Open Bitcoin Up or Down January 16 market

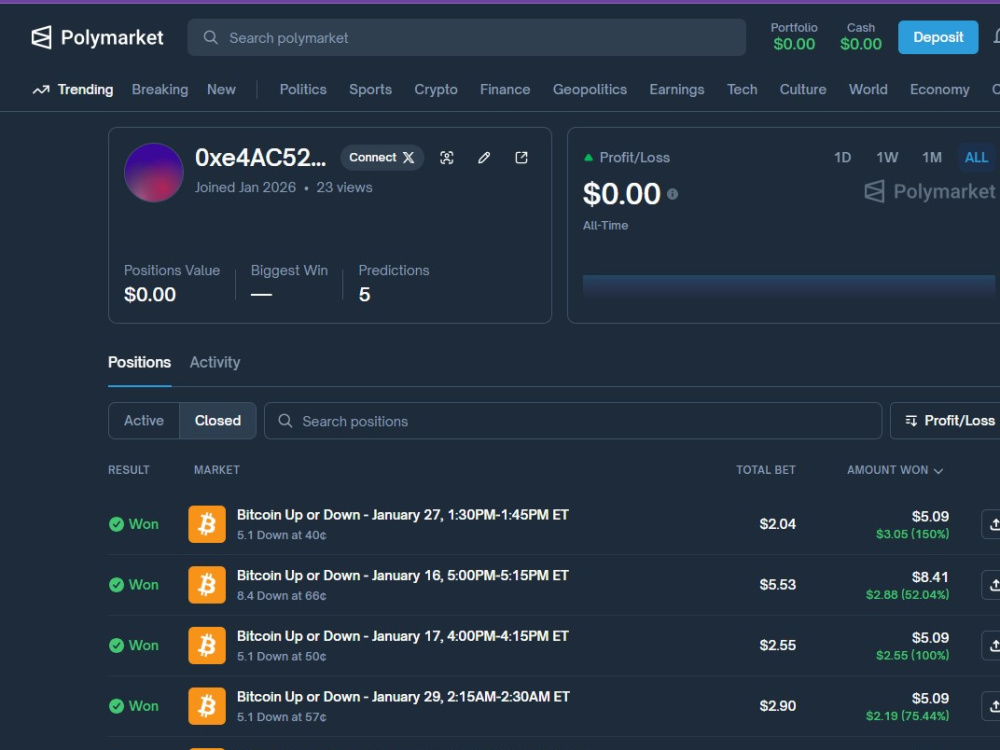tap(402, 575)
